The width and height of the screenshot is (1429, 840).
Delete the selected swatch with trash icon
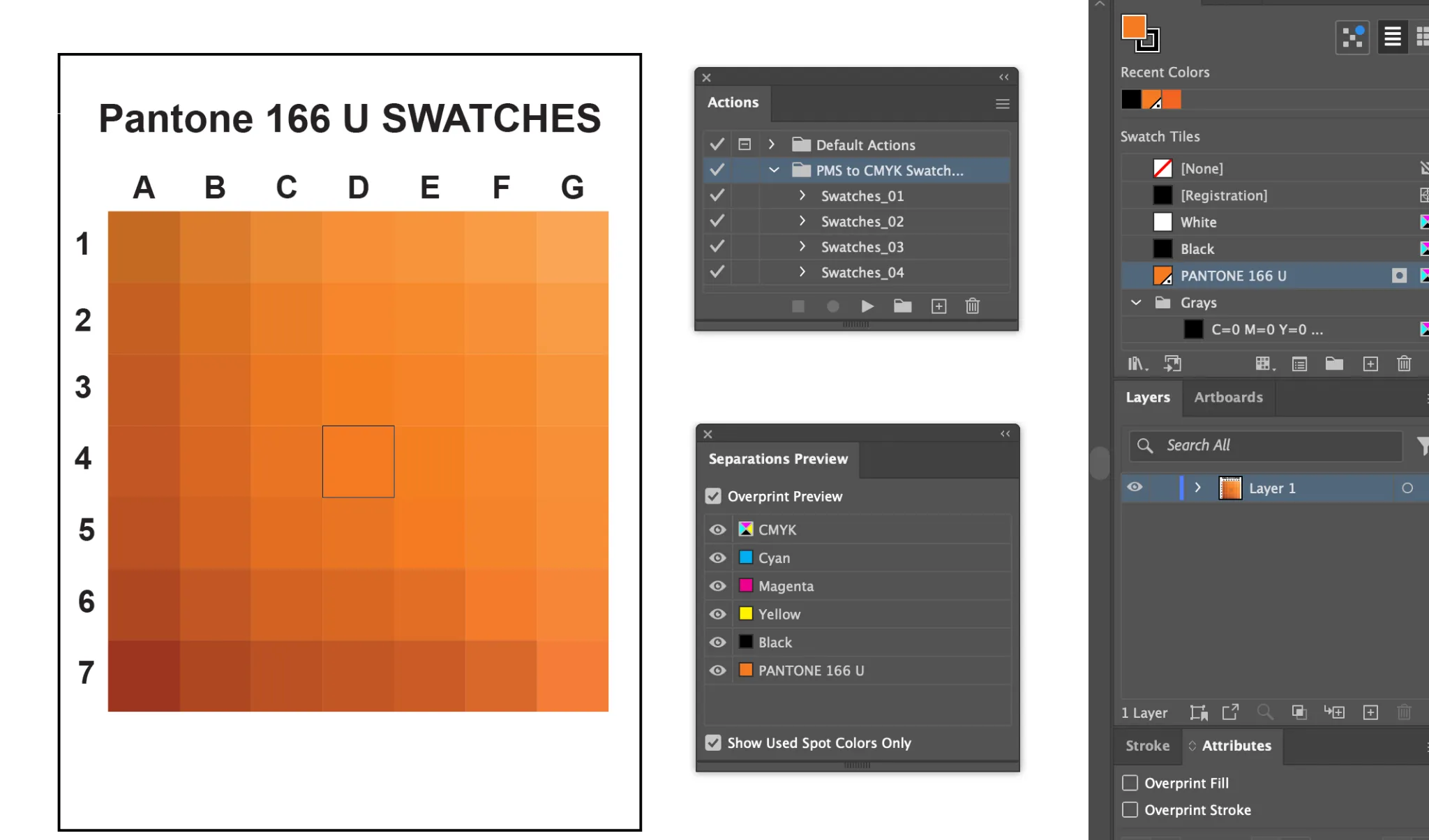pos(1405,363)
